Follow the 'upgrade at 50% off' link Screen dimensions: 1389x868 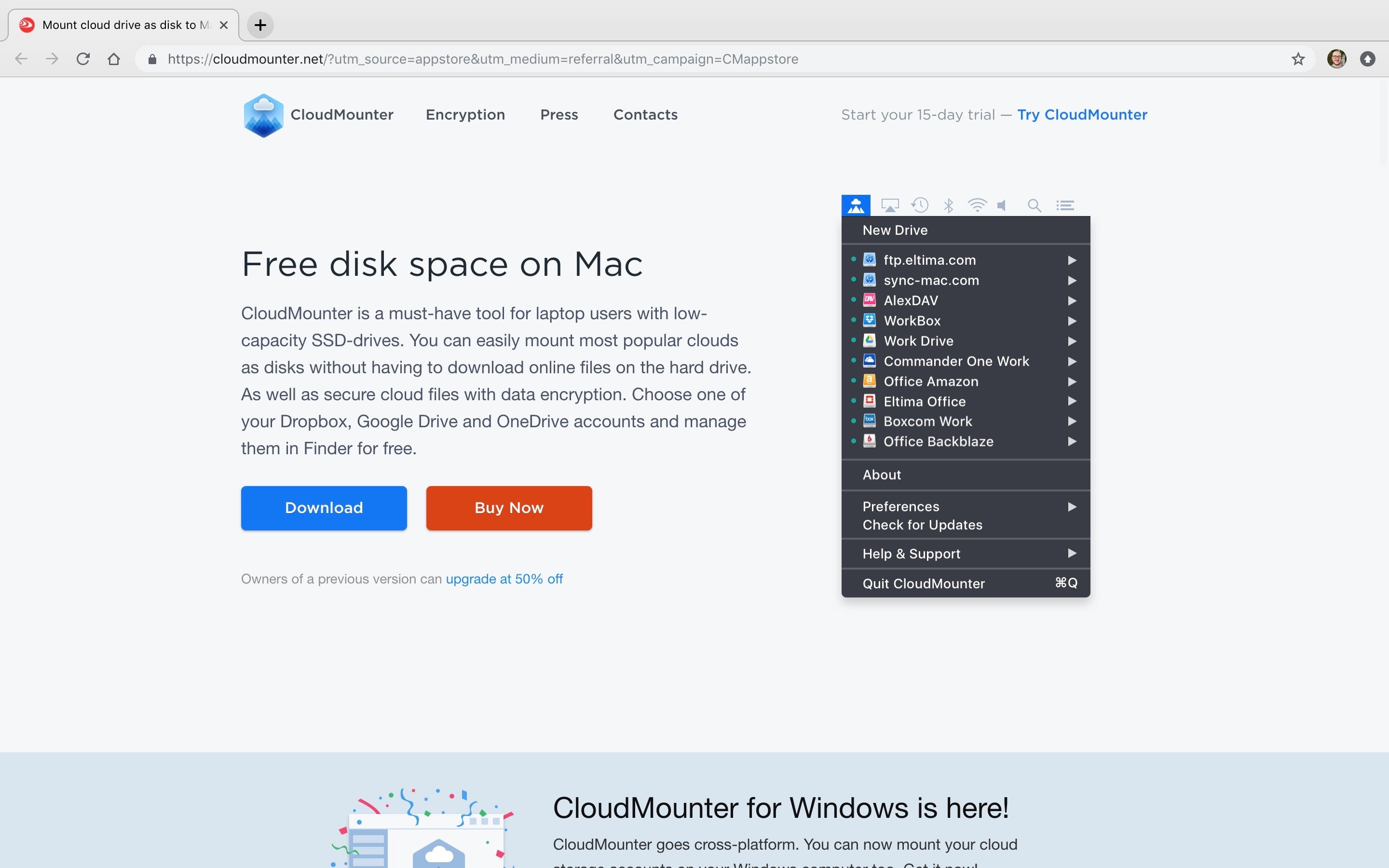tap(504, 579)
